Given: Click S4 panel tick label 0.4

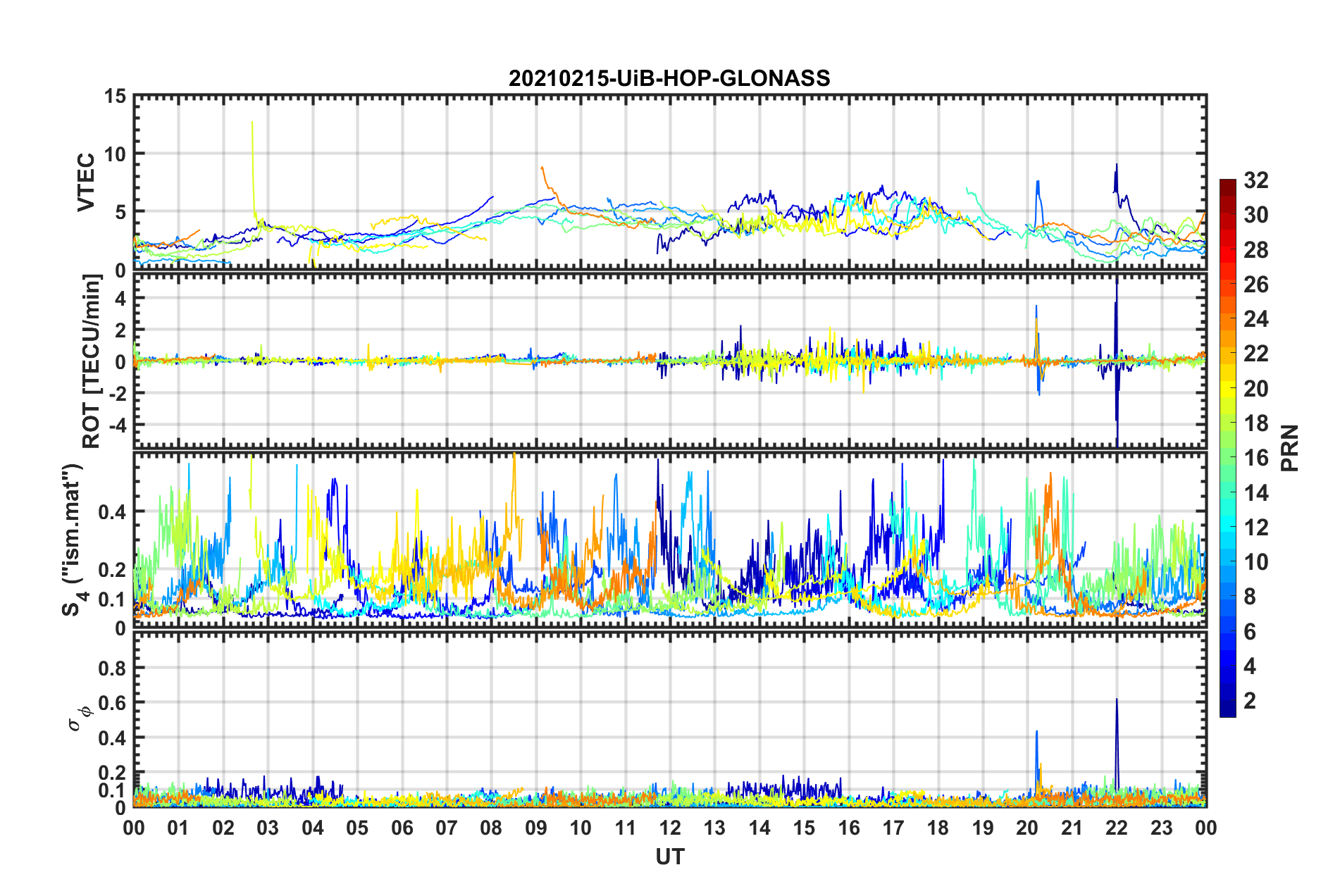Looking at the screenshot, I should (x=112, y=512).
